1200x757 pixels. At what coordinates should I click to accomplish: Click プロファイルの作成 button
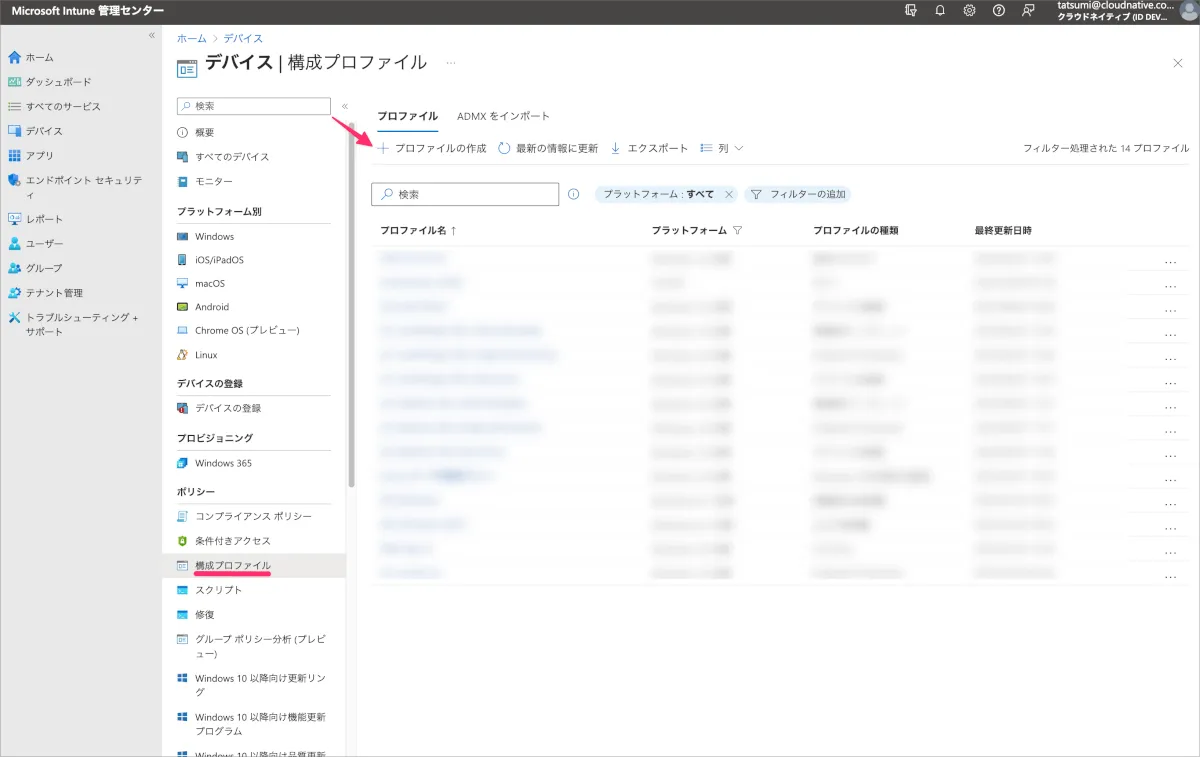tap(431, 148)
